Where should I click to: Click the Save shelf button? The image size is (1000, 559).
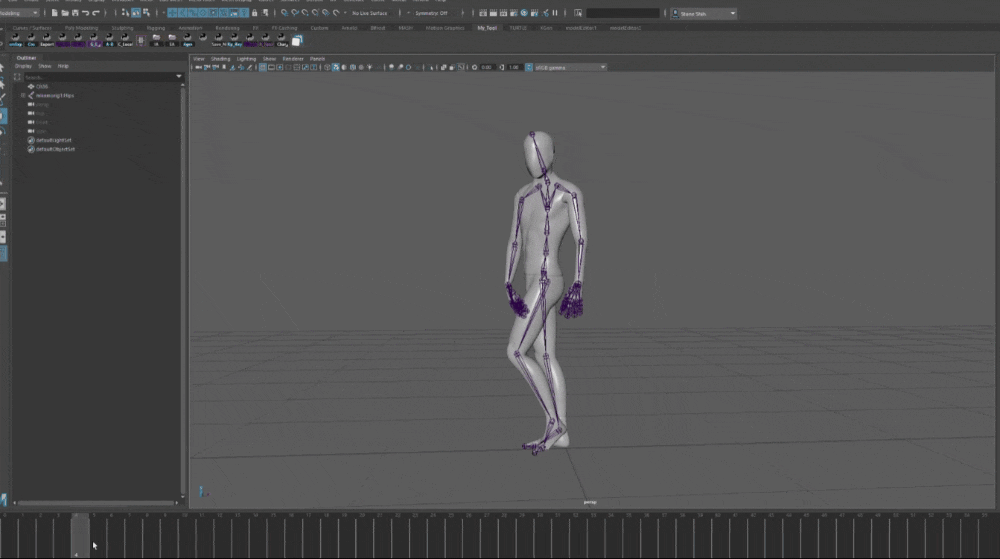click(x=217, y=41)
